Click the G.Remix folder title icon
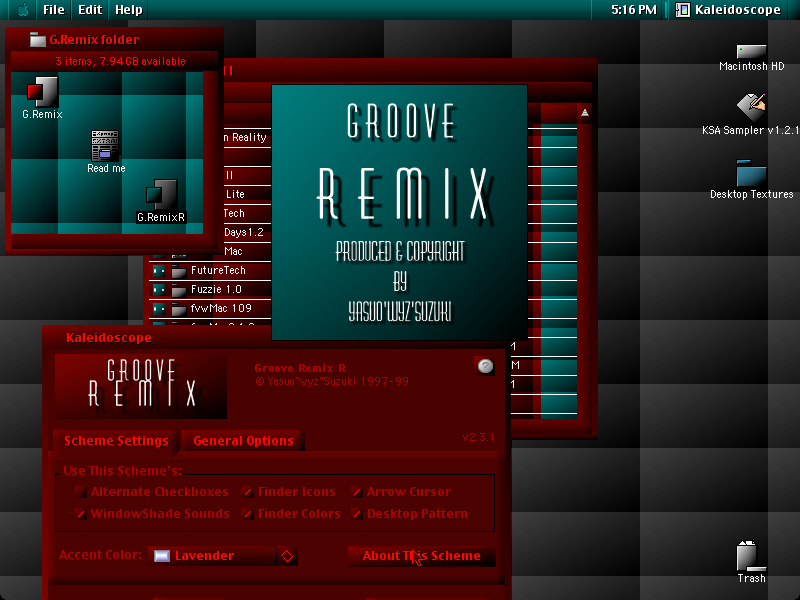The height and width of the screenshot is (600, 800). (x=38, y=39)
